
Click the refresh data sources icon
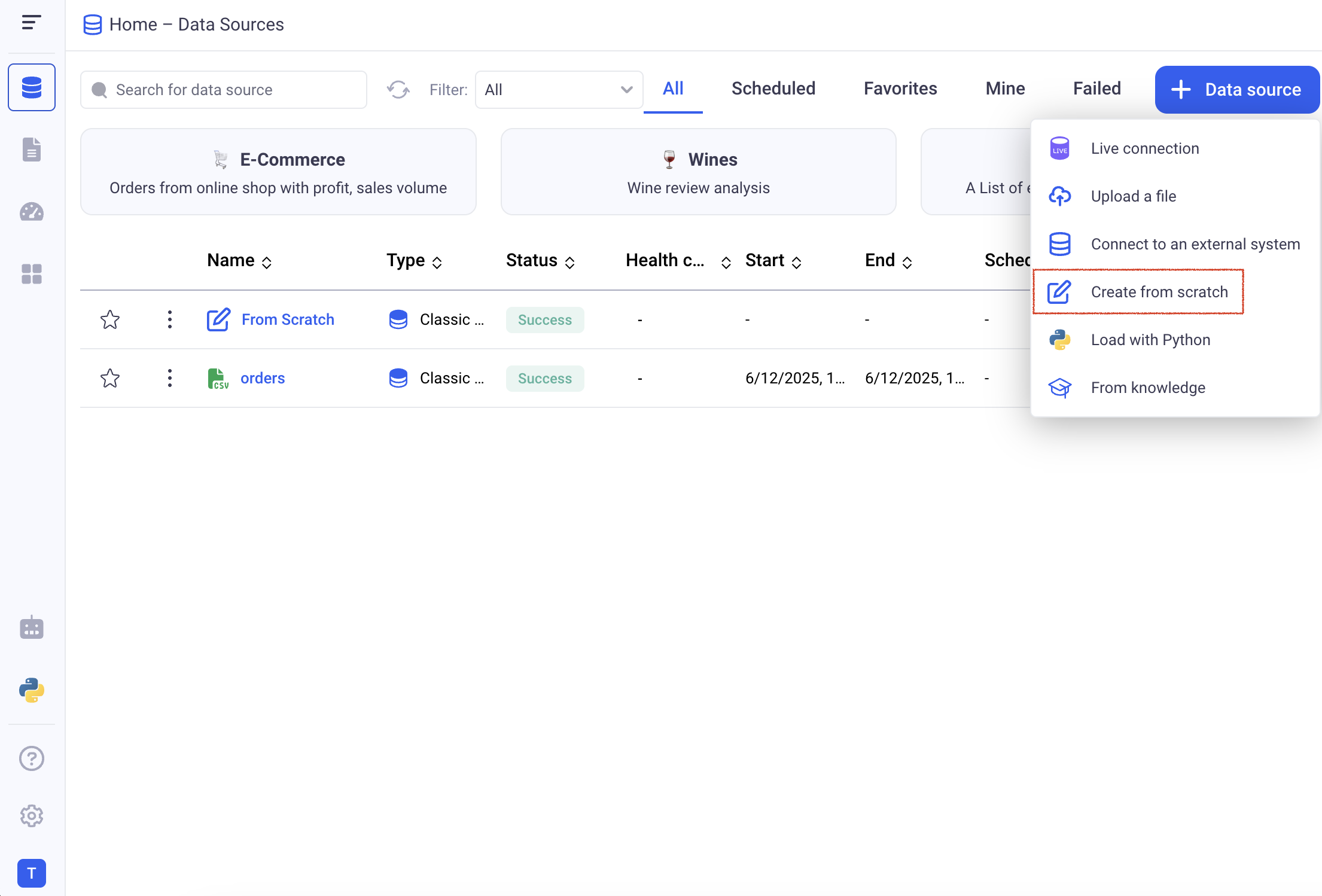398,90
